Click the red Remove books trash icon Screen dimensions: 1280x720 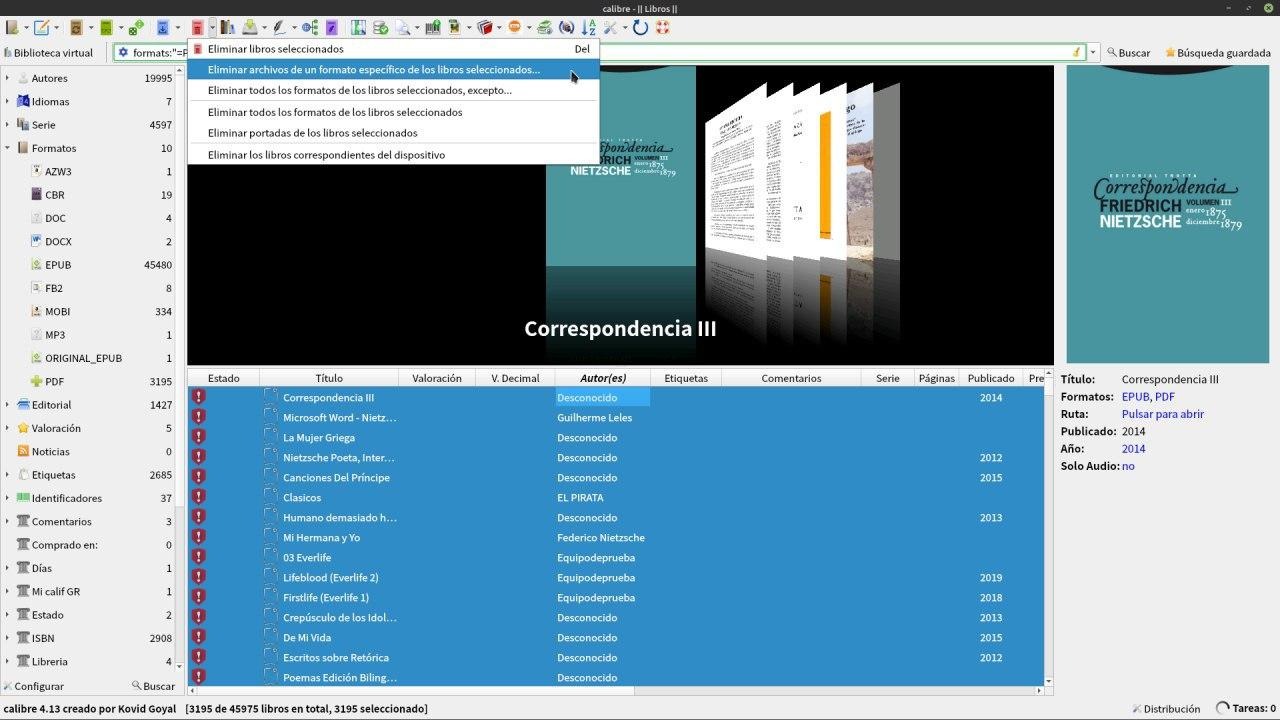tap(198, 28)
